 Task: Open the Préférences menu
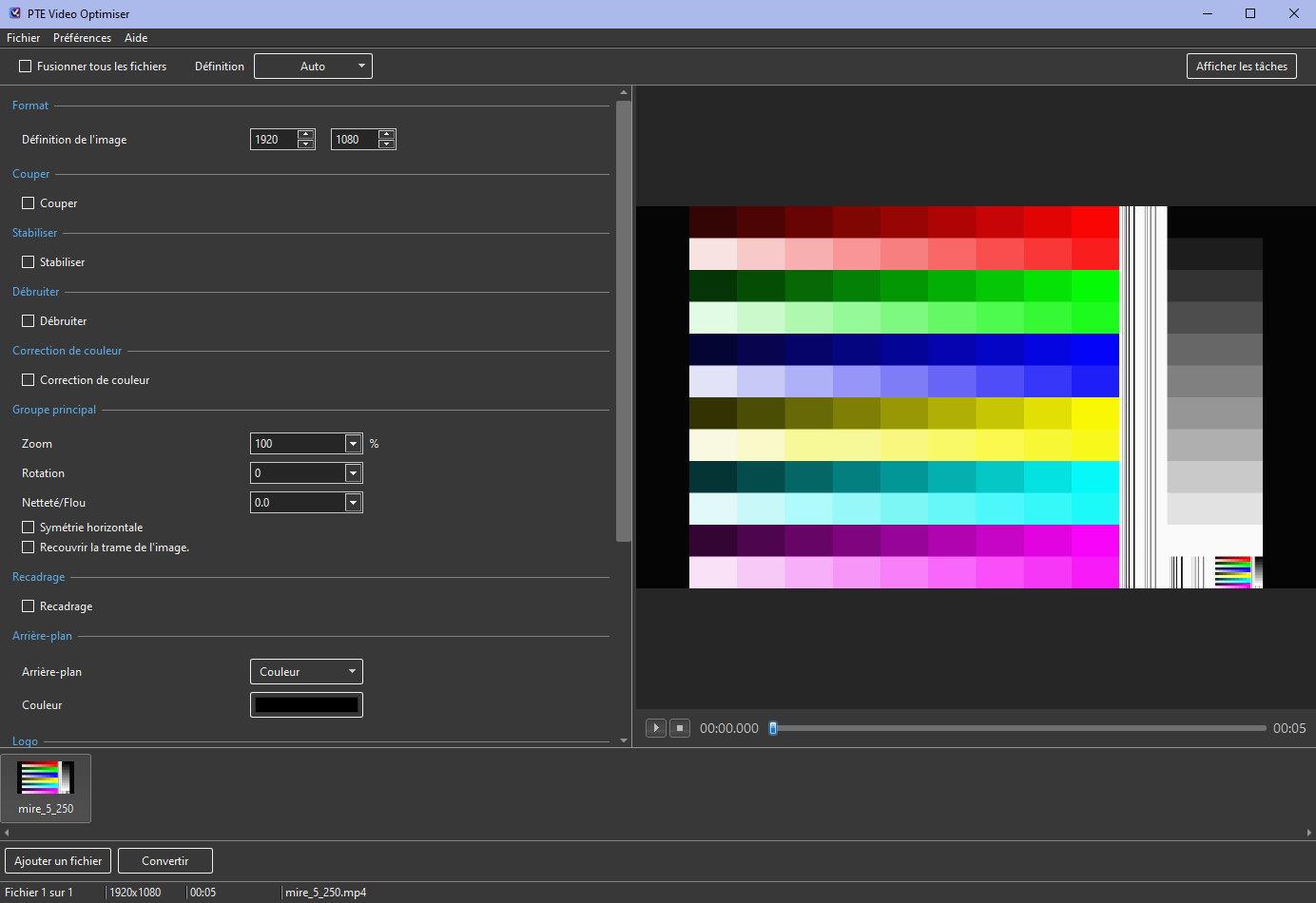[x=82, y=38]
